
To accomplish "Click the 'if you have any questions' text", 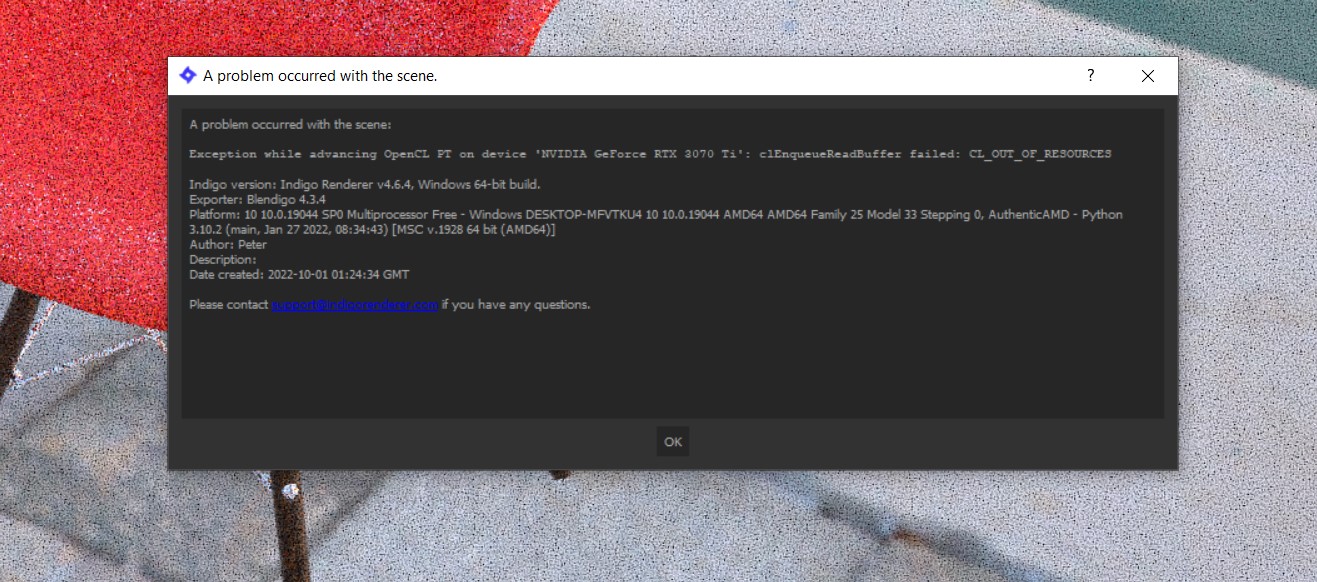I will (516, 305).
